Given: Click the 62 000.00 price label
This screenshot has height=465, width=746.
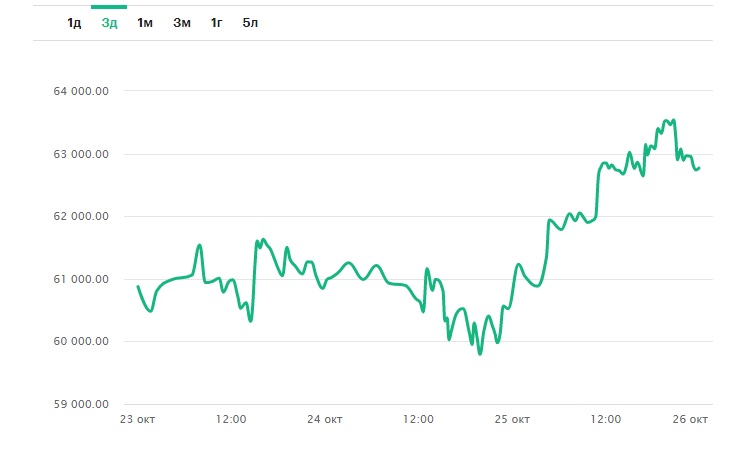Looking at the screenshot, I should pyautogui.click(x=80, y=216).
